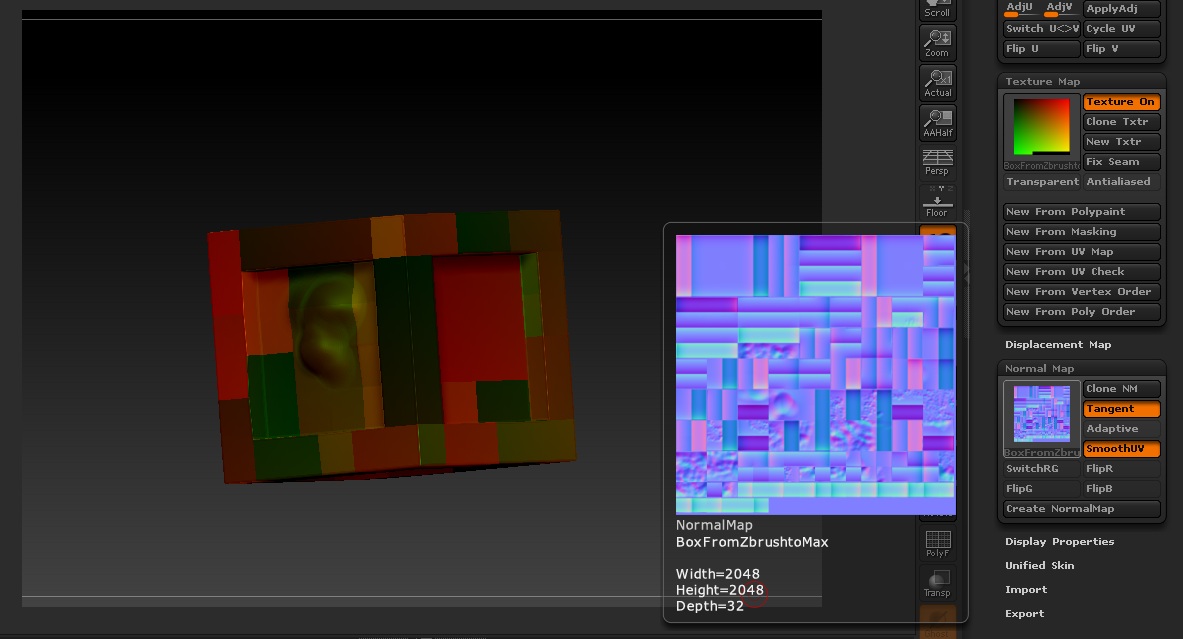This screenshot has width=1183, height=639.
Task: Click the New Txtr button
Action: click(x=1121, y=142)
